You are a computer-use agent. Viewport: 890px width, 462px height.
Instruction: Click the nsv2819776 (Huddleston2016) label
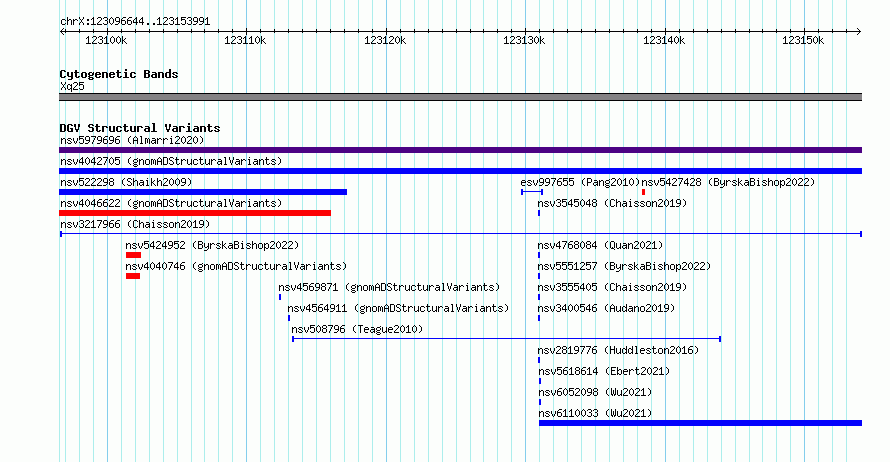click(618, 350)
